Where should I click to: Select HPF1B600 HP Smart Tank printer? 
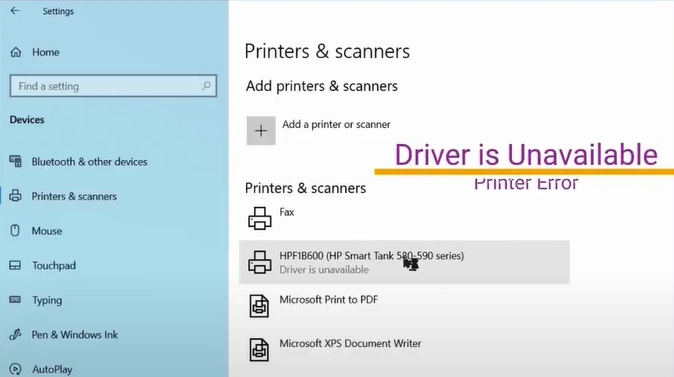tap(404, 262)
